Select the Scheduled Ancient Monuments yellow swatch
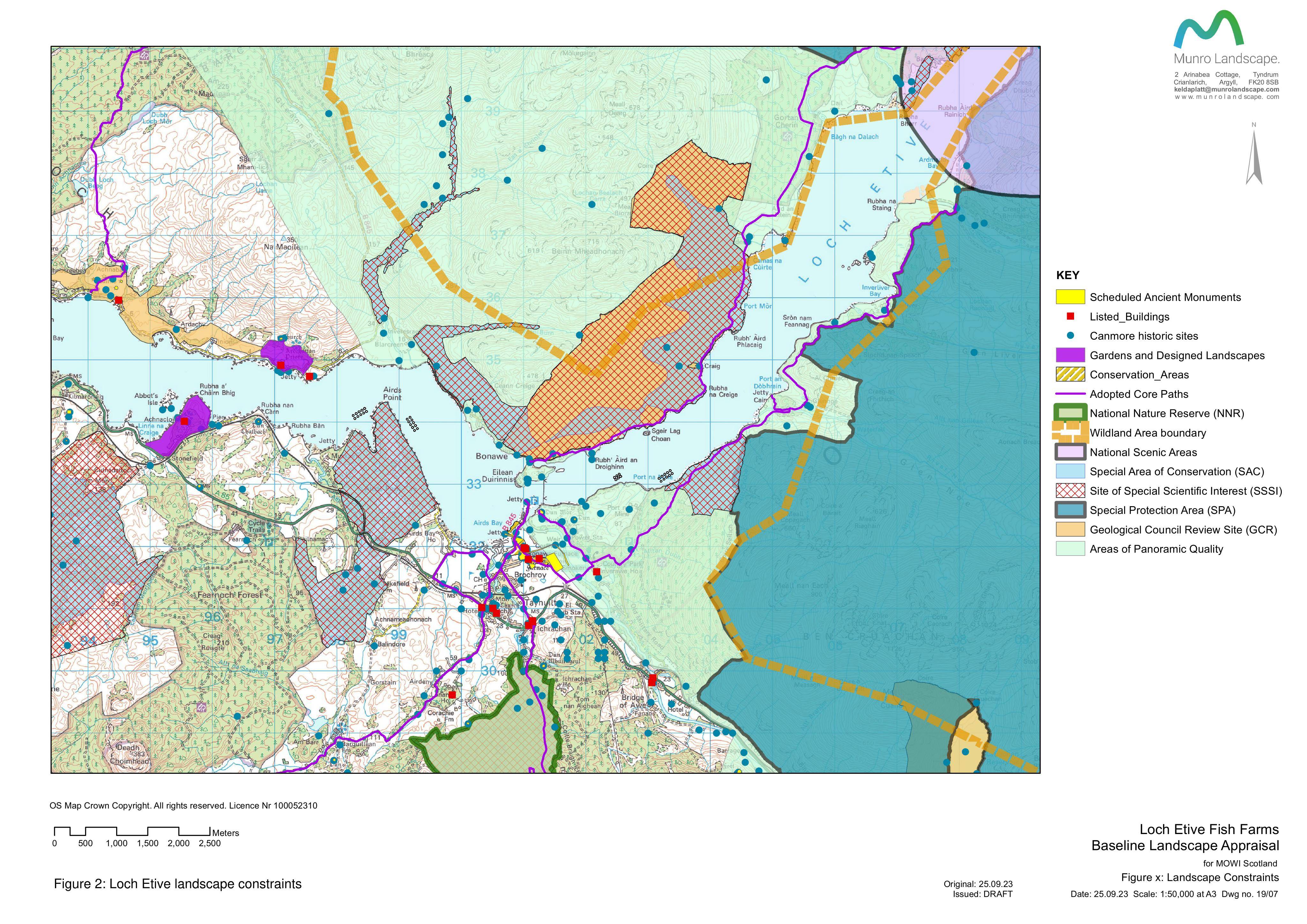1307x924 pixels. [x=1070, y=297]
